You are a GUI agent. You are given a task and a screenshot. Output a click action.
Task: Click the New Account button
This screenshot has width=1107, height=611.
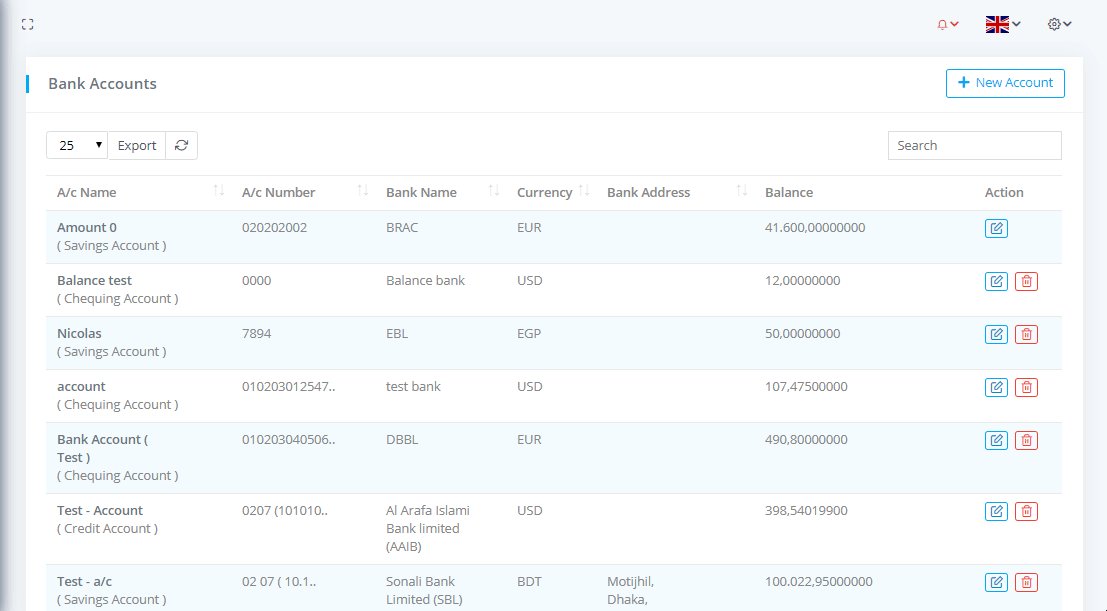[x=1005, y=83]
